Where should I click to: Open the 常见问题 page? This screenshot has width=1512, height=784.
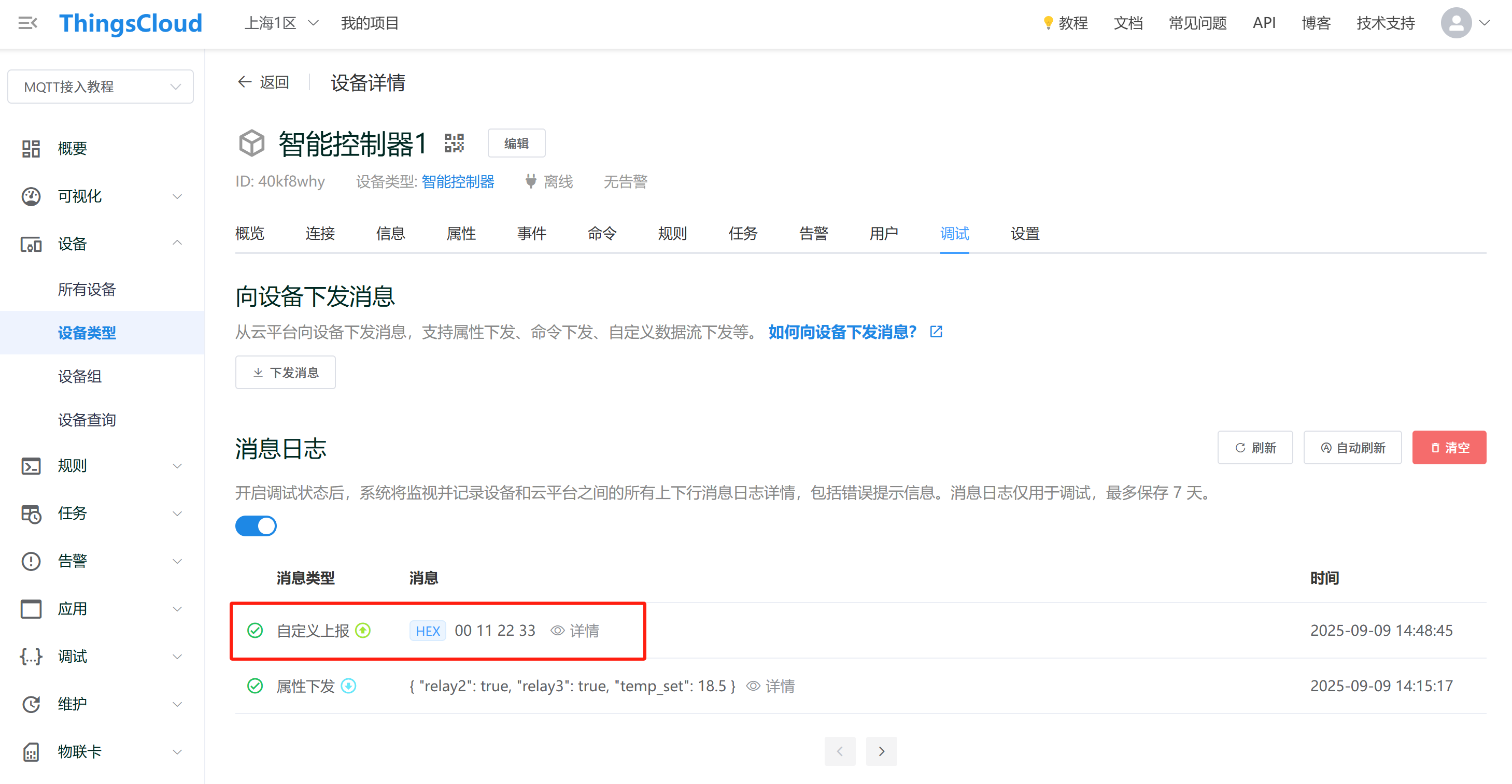pyautogui.click(x=1197, y=23)
